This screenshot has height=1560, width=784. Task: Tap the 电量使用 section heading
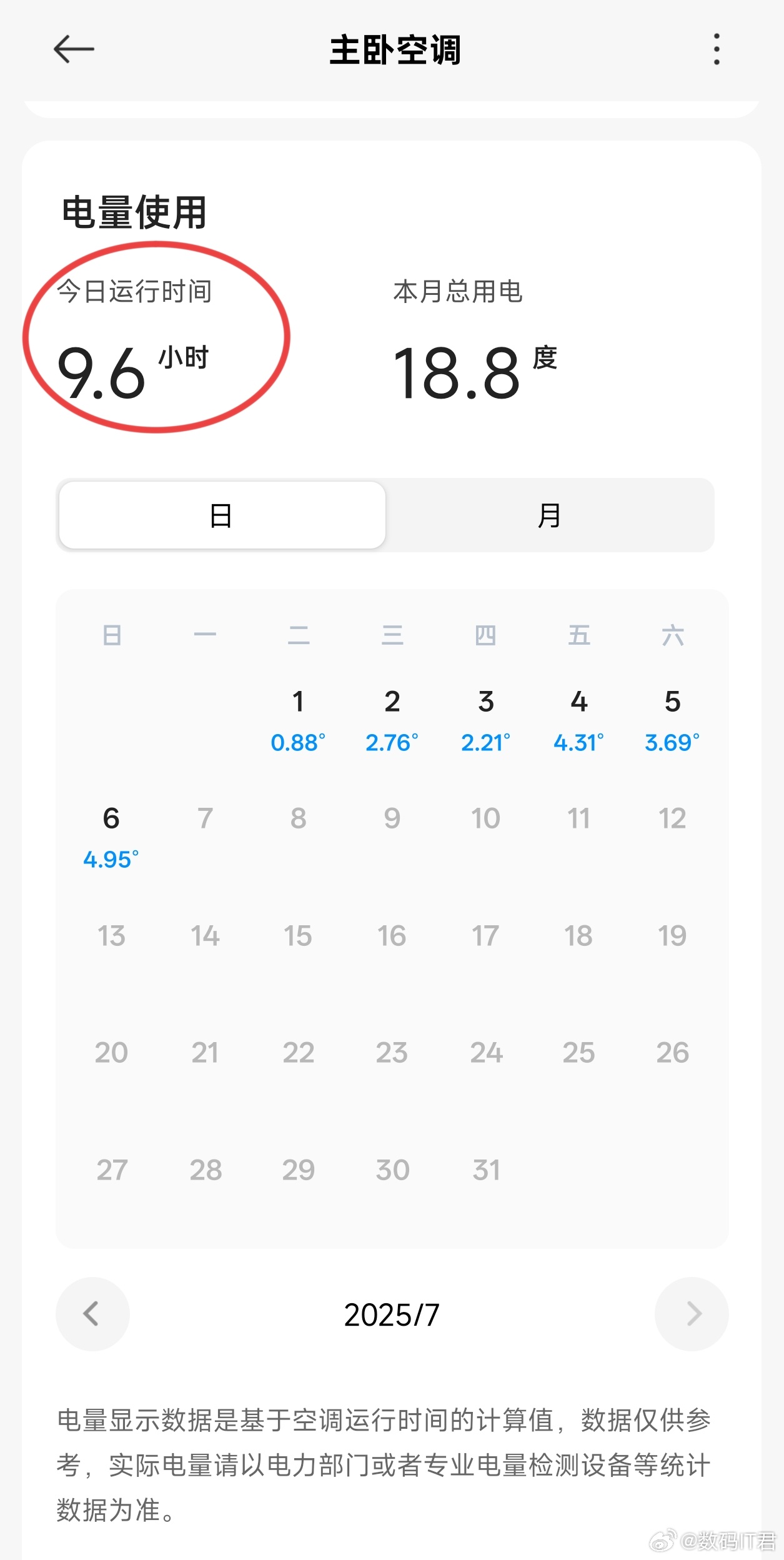[x=134, y=212]
